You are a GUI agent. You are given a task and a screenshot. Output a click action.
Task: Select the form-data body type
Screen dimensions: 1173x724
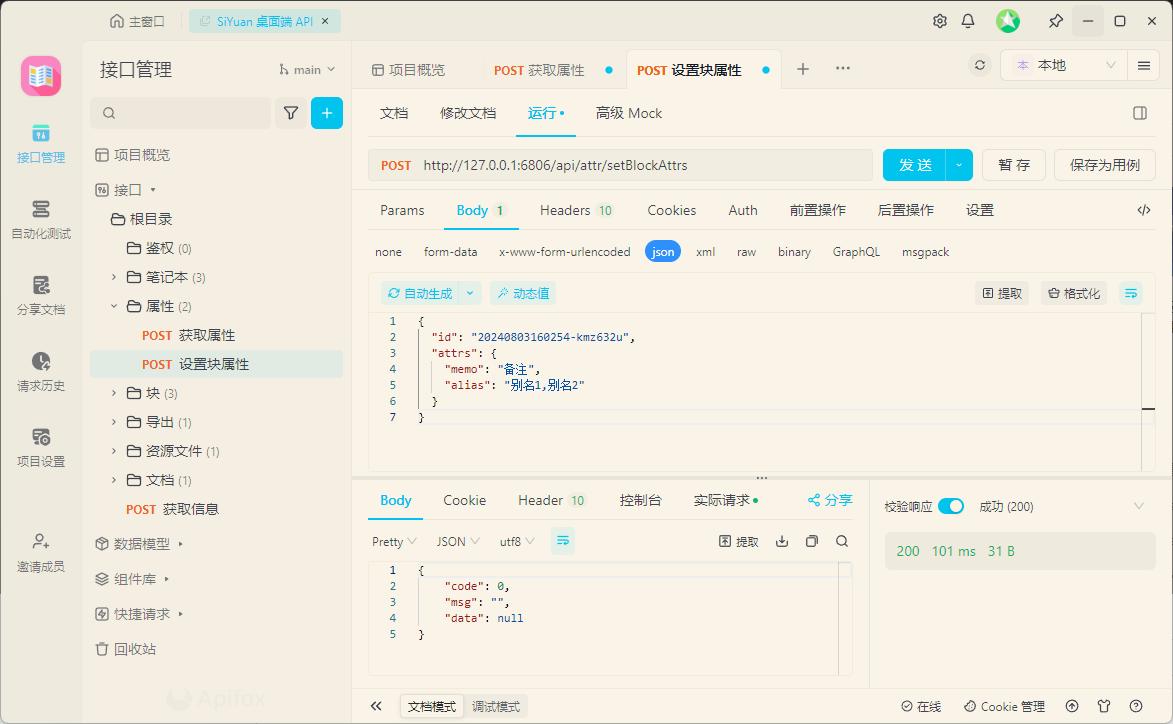[450, 252]
